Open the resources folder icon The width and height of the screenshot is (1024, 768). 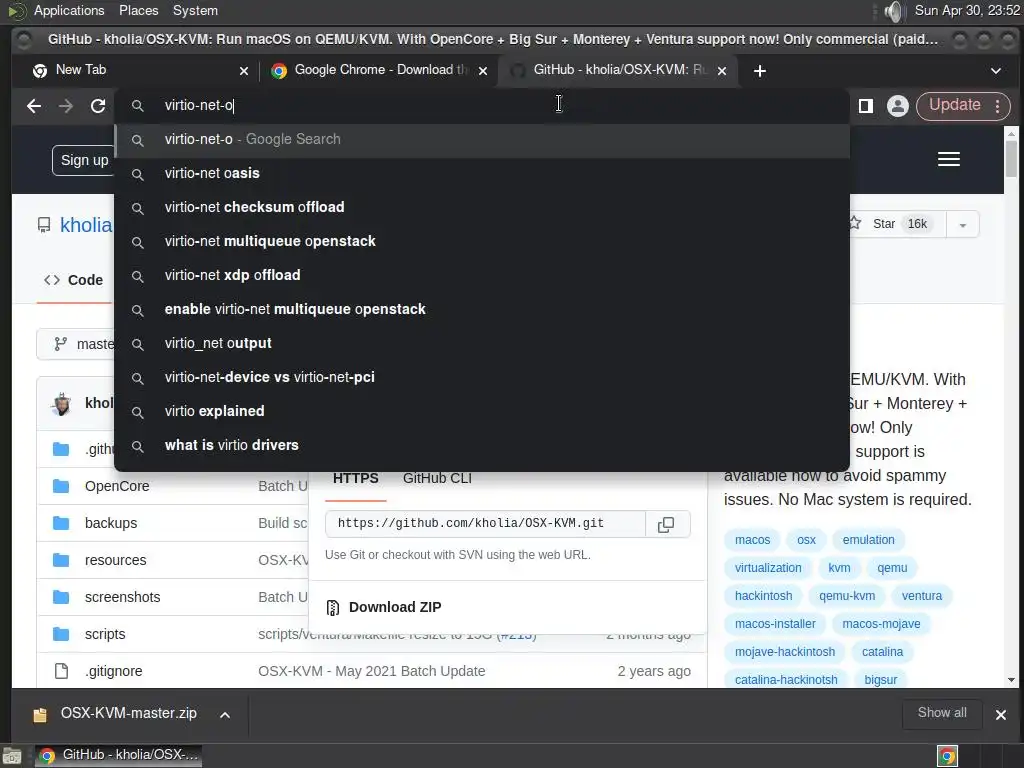[61, 560]
